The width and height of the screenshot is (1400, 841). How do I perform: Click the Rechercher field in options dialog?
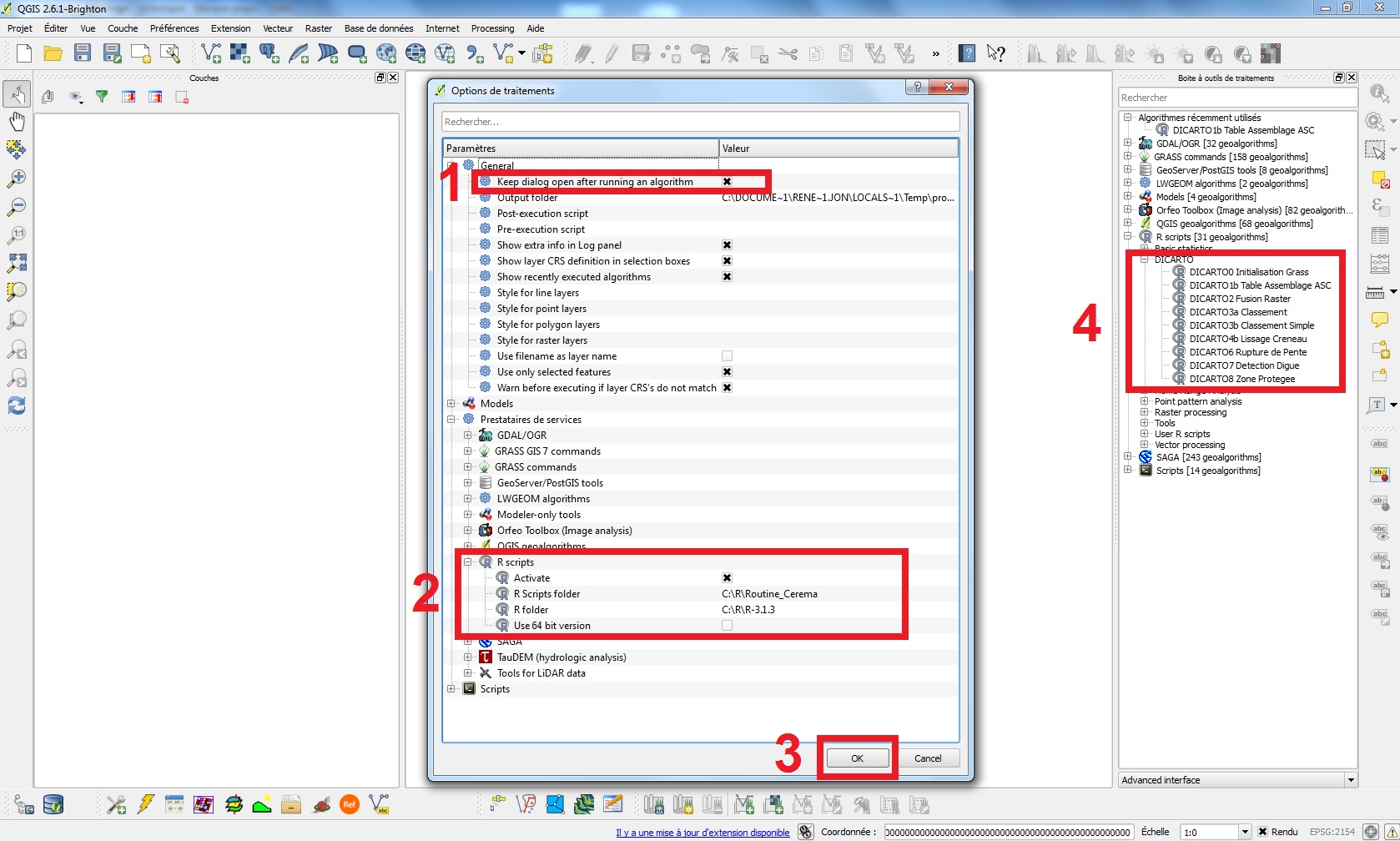(x=700, y=122)
